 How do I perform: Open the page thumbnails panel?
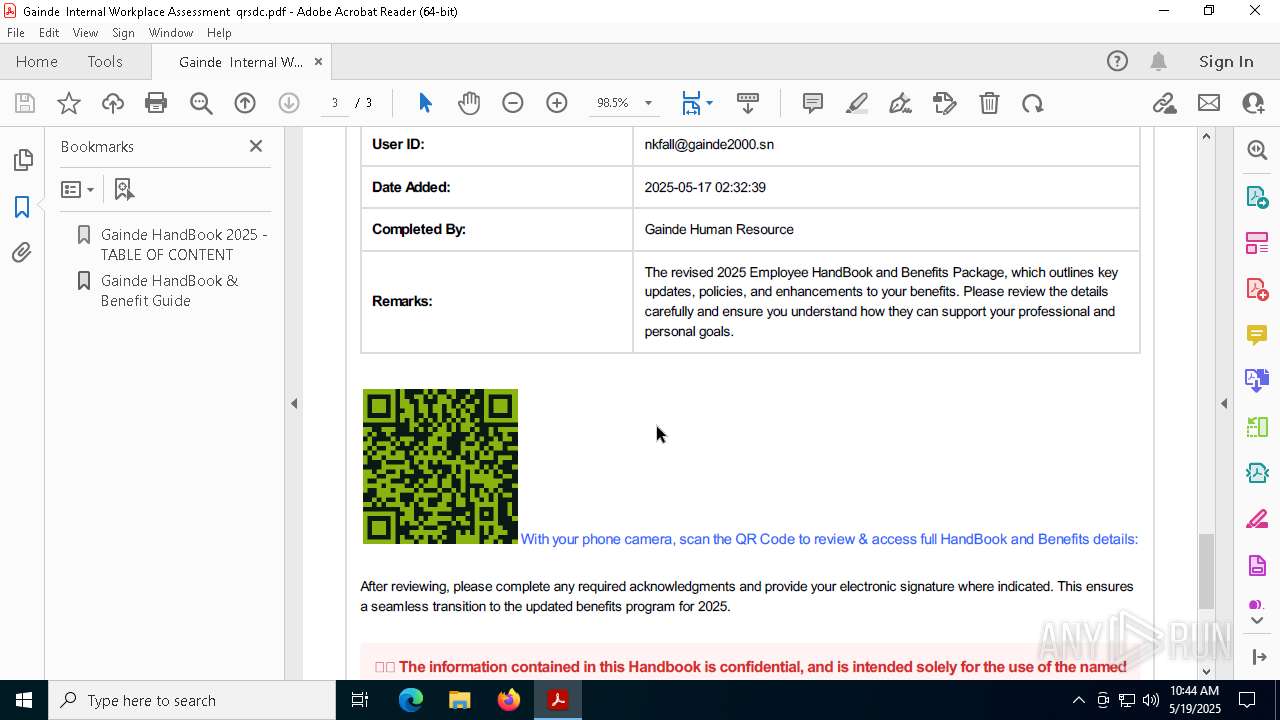pyautogui.click(x=22, y=160)
